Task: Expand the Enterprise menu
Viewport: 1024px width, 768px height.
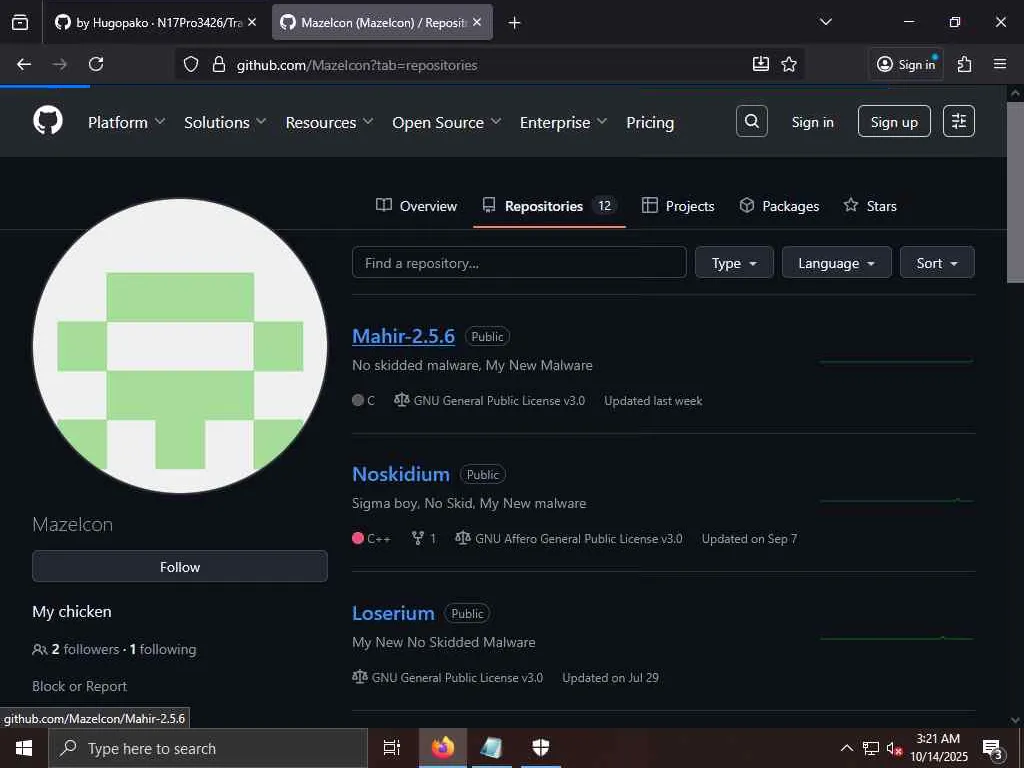Action: pos(564,122)
